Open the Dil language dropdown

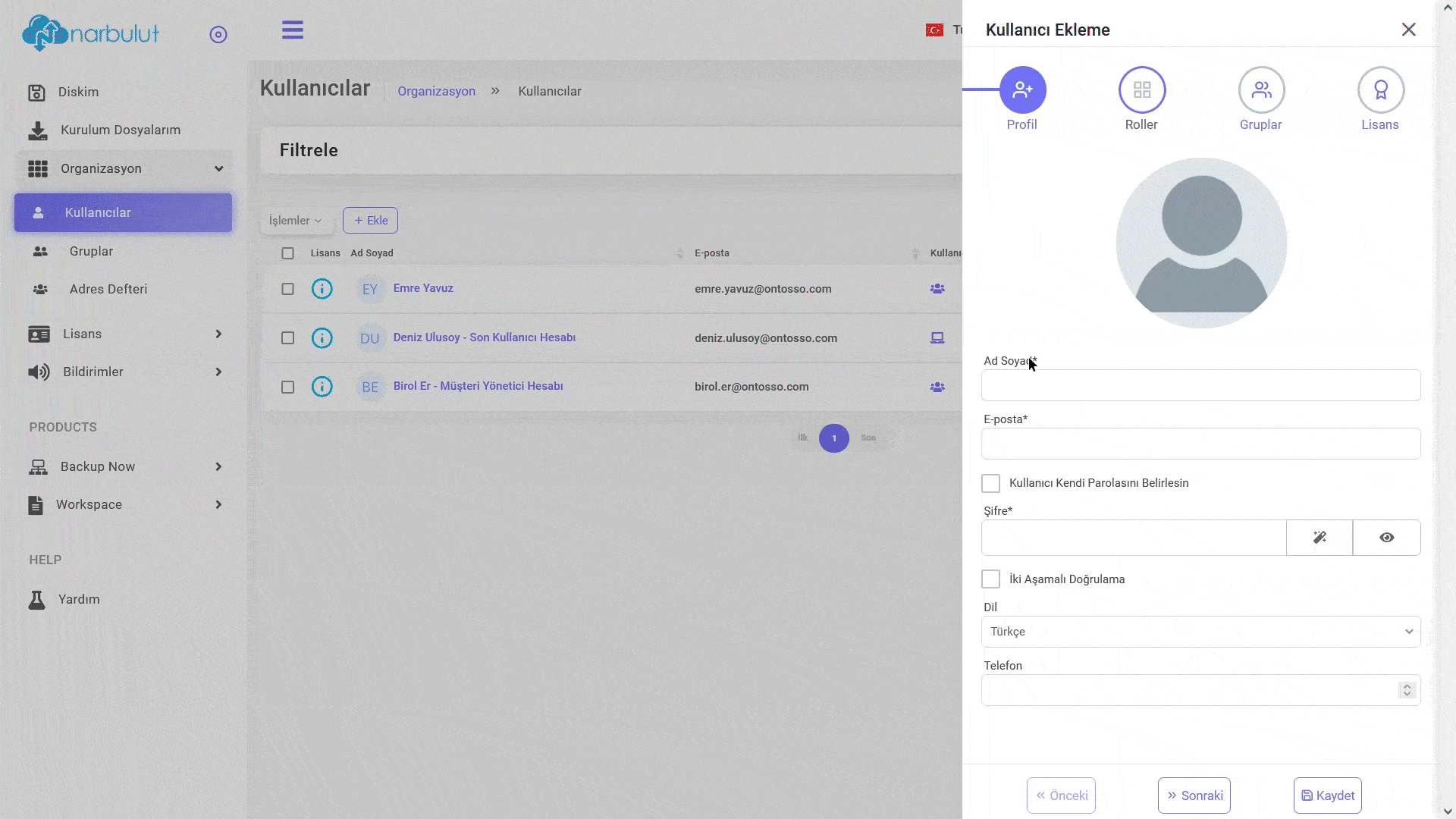point(1200,632)
